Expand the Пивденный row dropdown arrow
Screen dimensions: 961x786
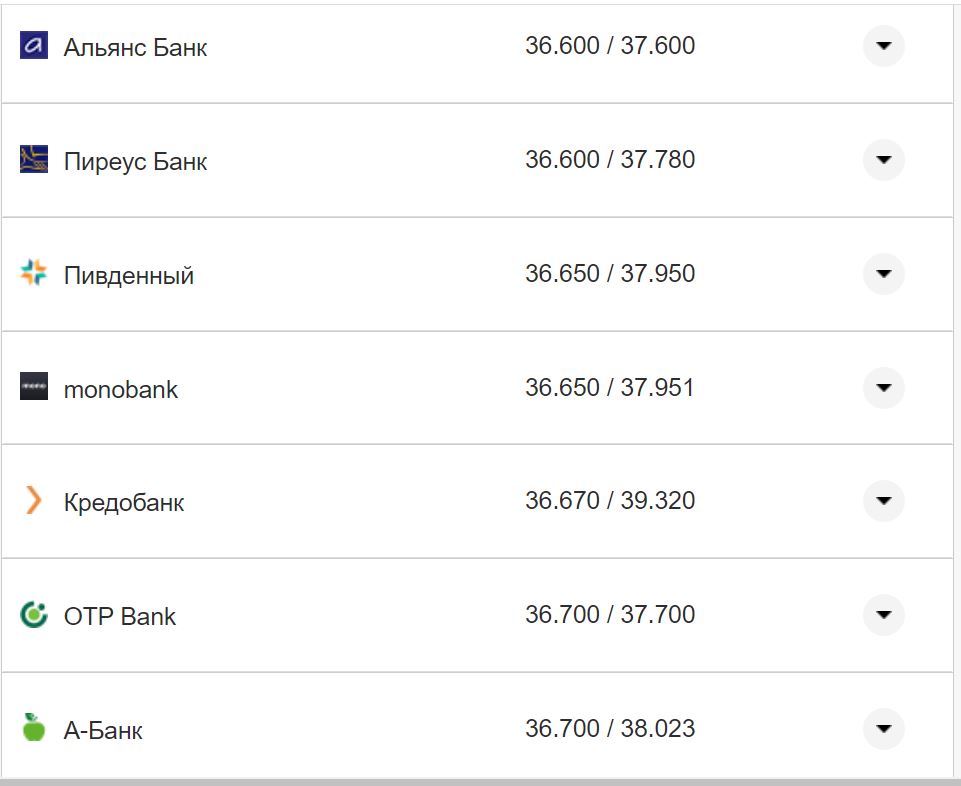(x=883, y=273)
